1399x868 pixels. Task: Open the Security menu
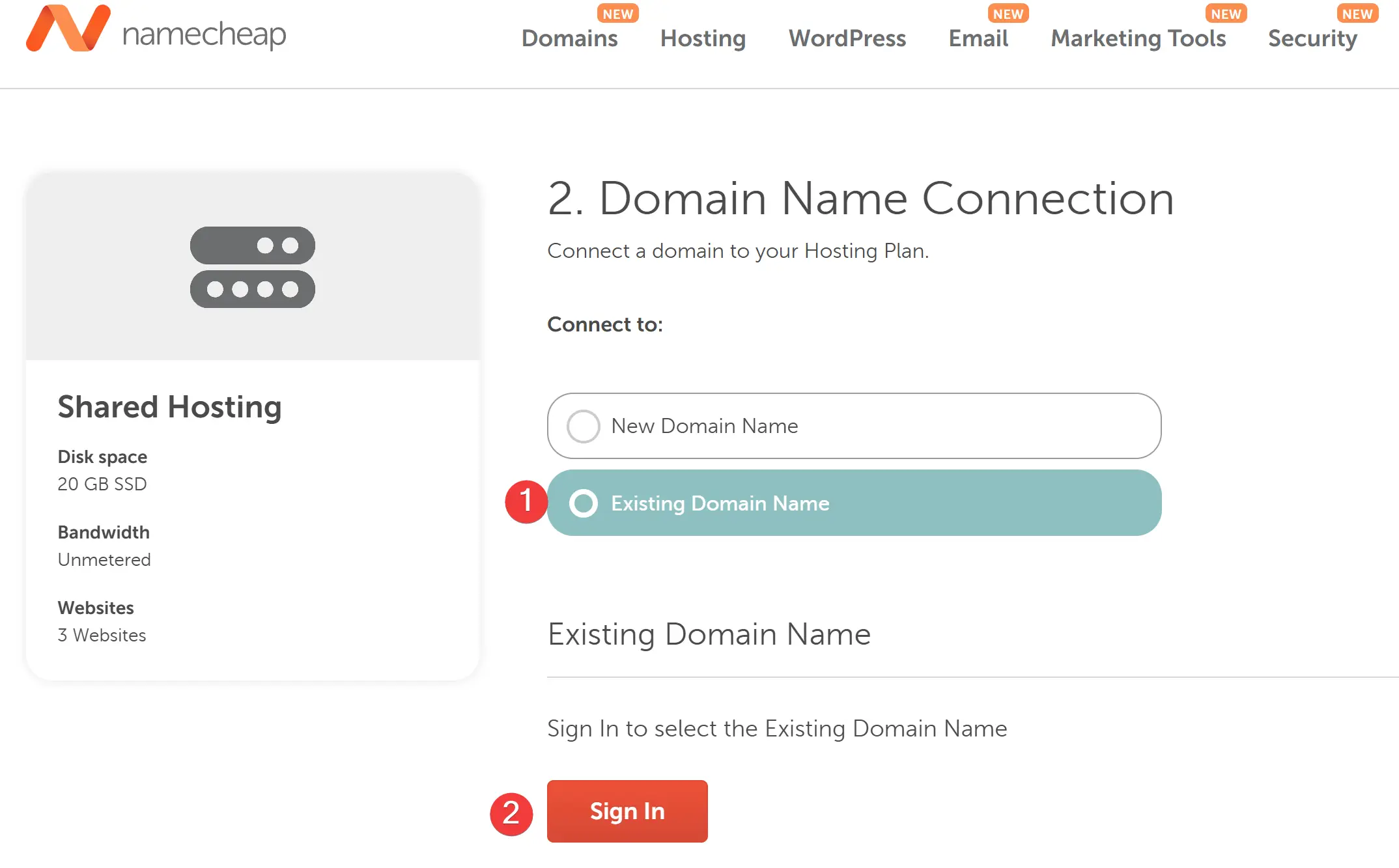pos(1312,38)
